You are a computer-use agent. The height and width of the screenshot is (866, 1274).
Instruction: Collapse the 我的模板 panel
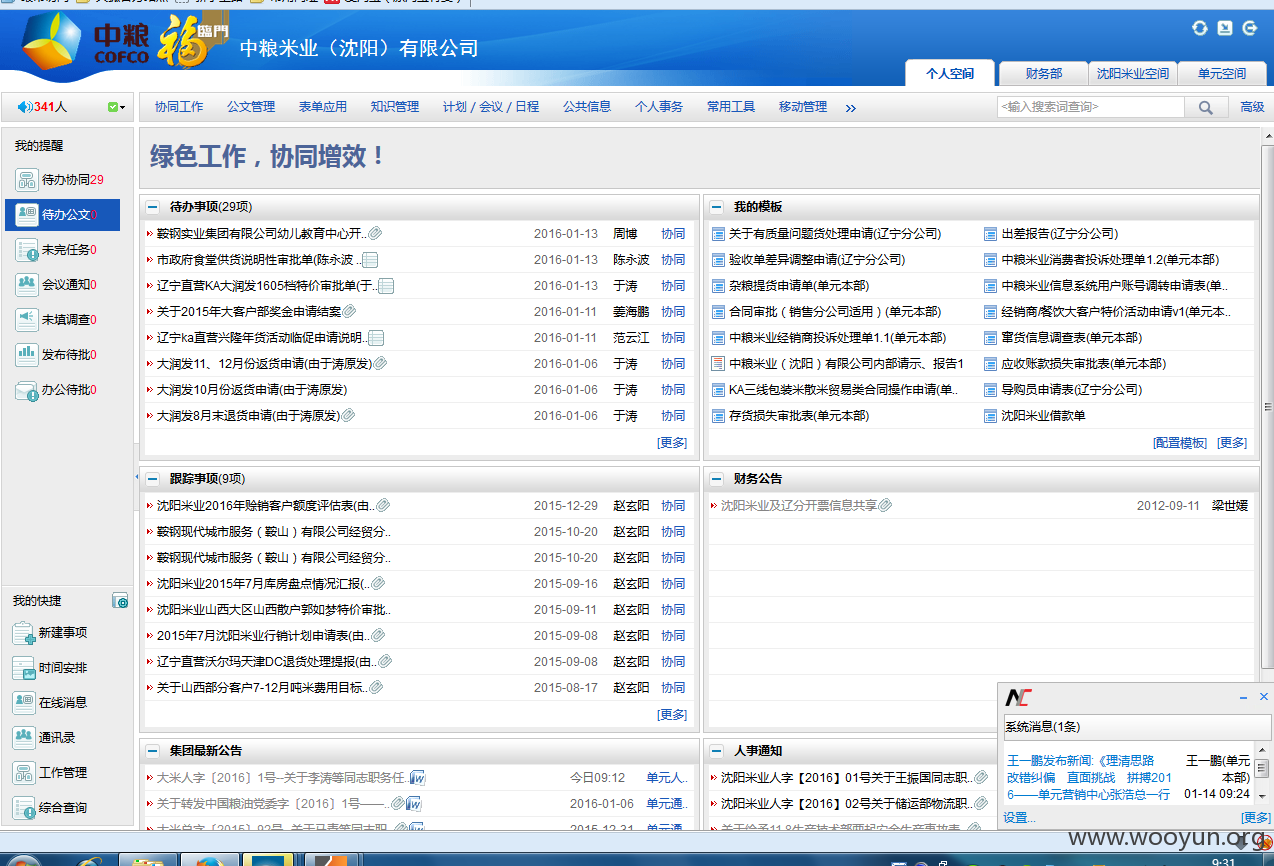pyautogui.click(x=716, y=207)
